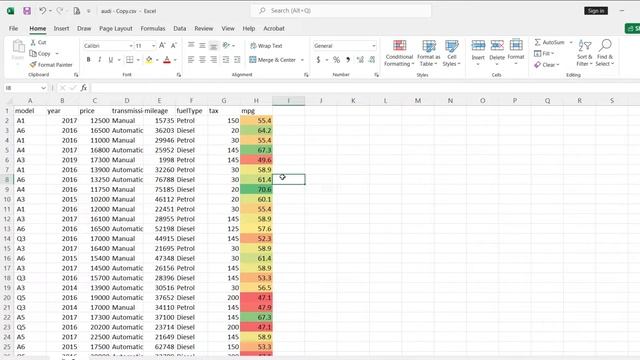Switch to the Page Layout tab
The height and width of the screenshot is (360, 640).
click(116, 29)
